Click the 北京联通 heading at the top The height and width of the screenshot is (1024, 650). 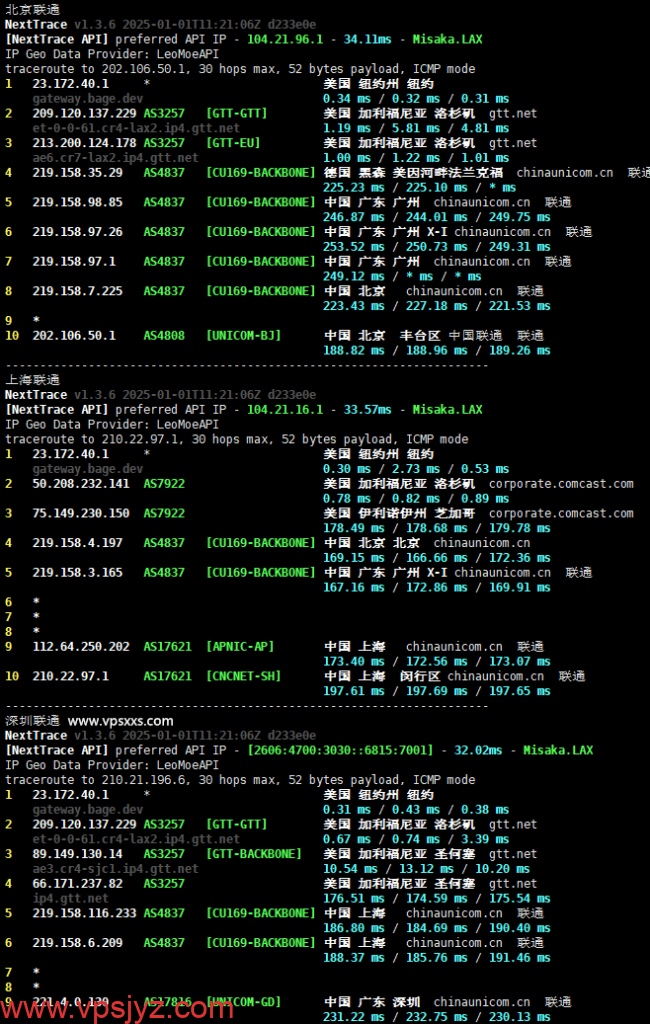[32, 9]
